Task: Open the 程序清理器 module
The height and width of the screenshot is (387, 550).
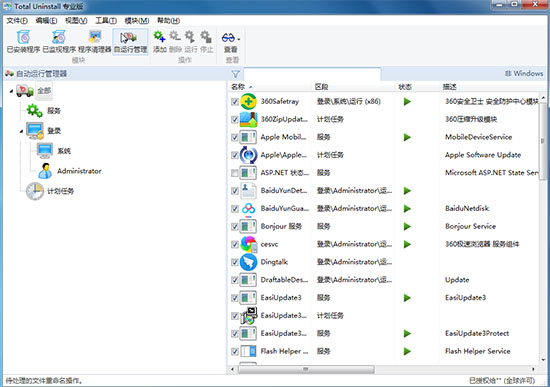Action: click(95, 41)
